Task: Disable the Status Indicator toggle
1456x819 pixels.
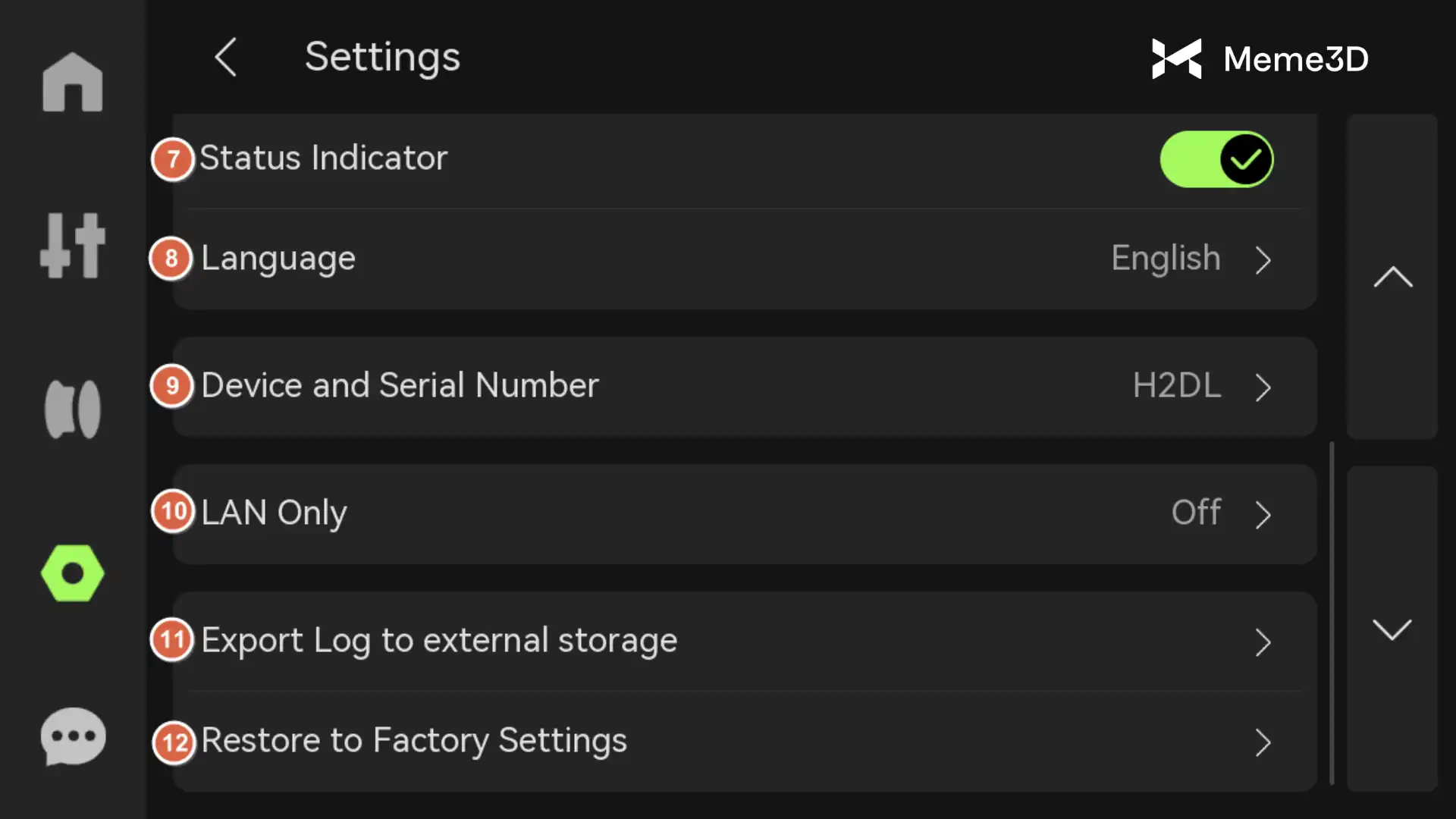Action: [x=1216, y=159]
